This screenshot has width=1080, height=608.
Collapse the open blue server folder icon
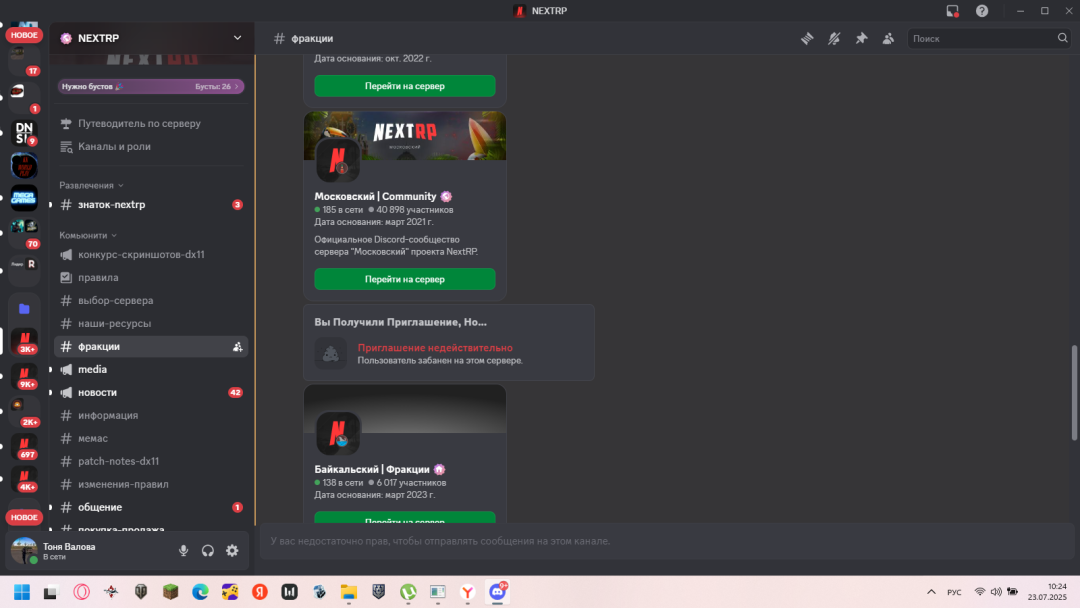[x=24, y=308]
